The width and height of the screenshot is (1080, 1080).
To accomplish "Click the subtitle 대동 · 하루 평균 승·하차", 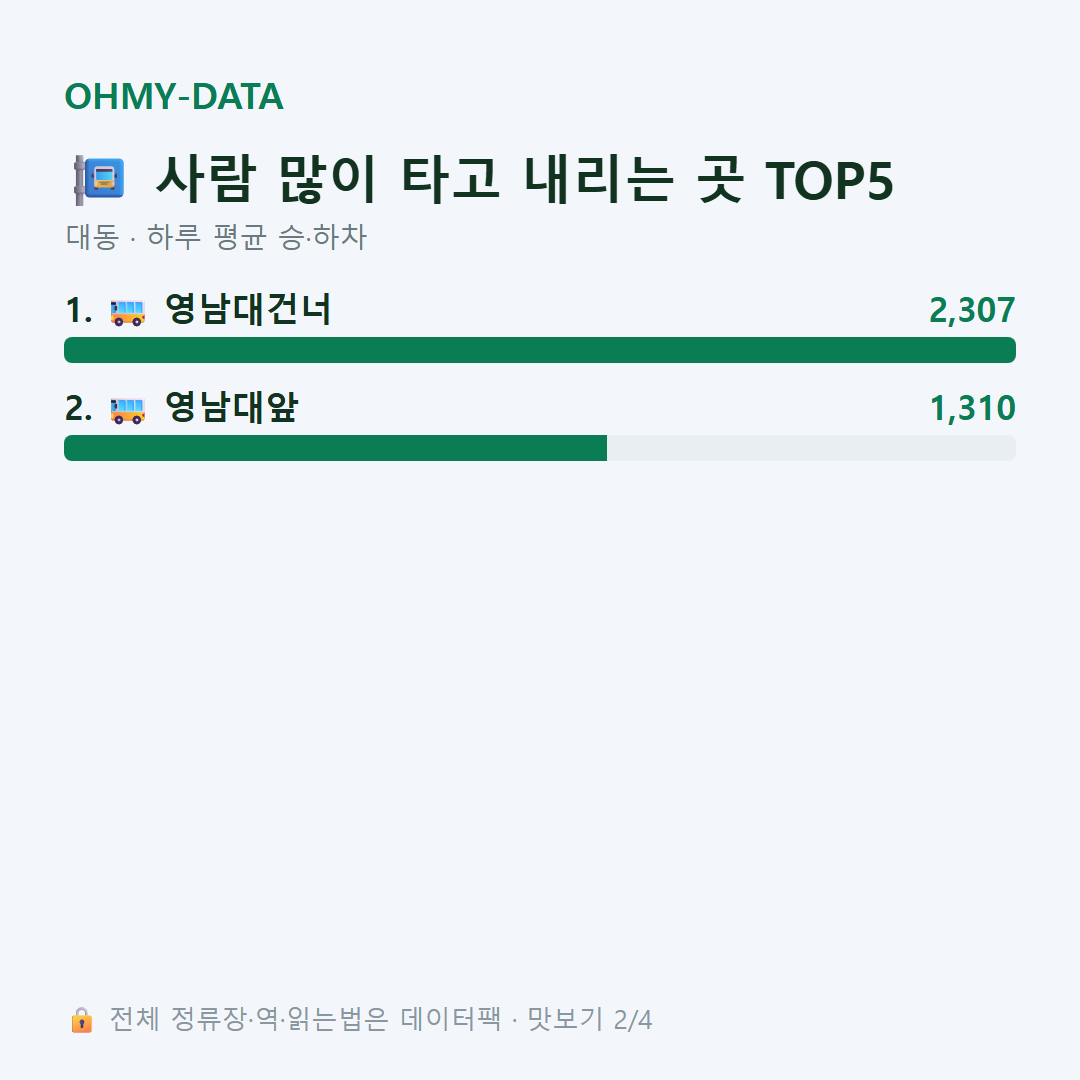I will pos(216,237).
